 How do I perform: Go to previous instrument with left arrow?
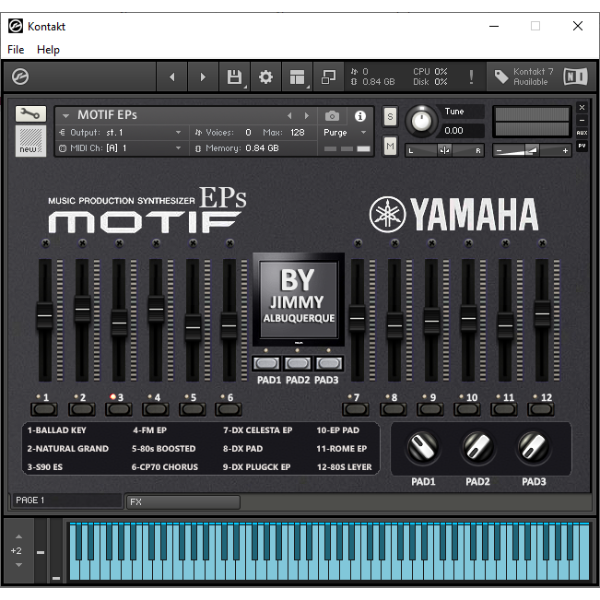pos(172,77)
